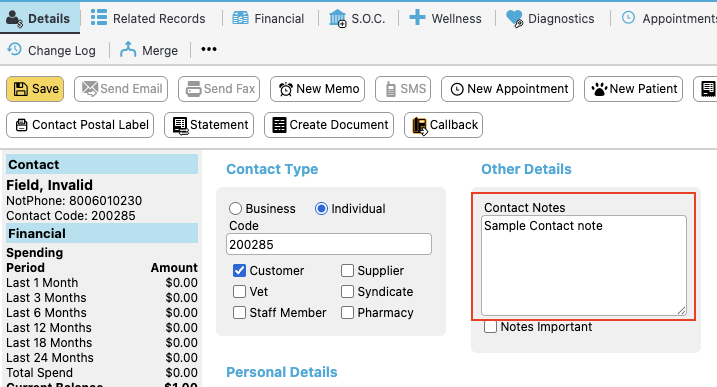Viewport: 717px width, 387px height.
Task: Open the Wellness tab
Action: point(445,18)
